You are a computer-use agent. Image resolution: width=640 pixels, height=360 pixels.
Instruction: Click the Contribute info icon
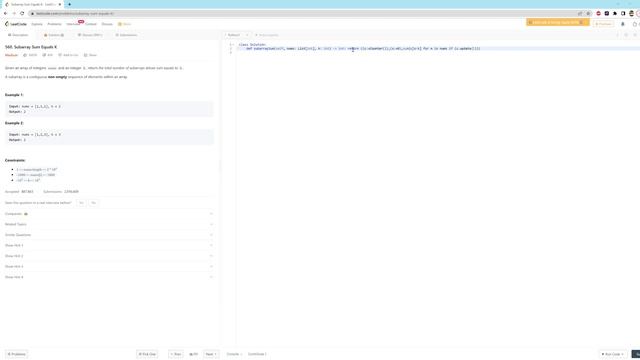coord(266,354)
